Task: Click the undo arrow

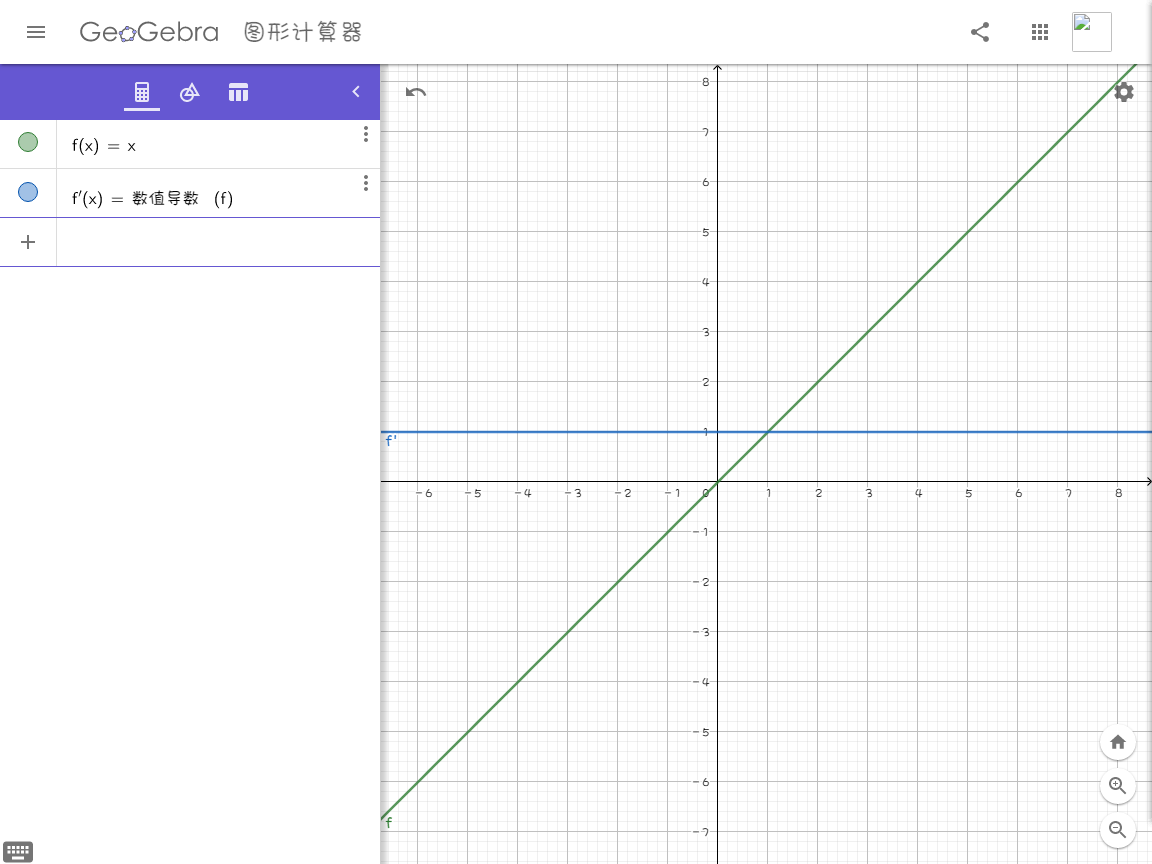Action: [x=416, y=93]
